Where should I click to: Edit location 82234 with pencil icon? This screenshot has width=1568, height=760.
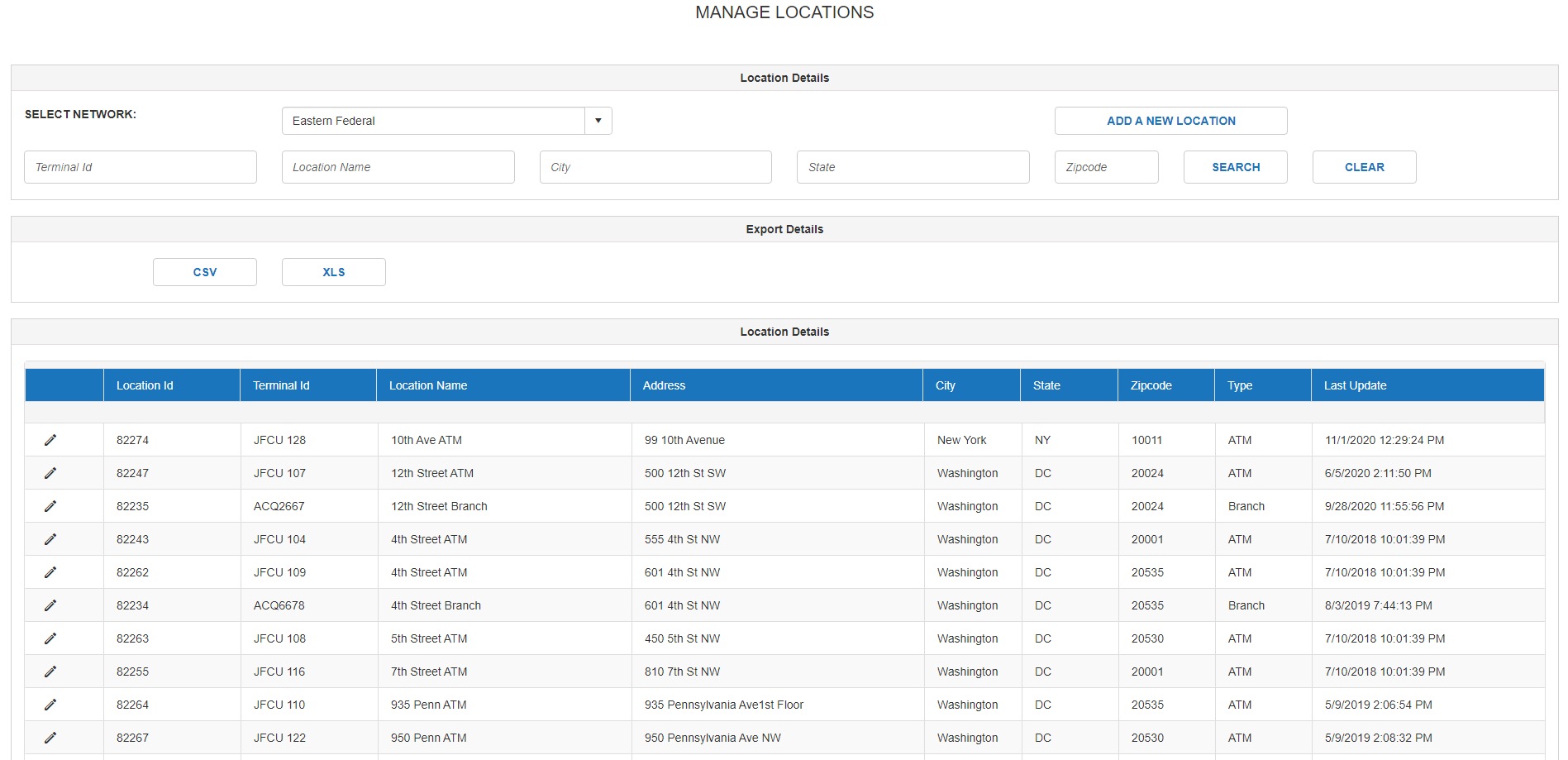[x=50, y=605]
